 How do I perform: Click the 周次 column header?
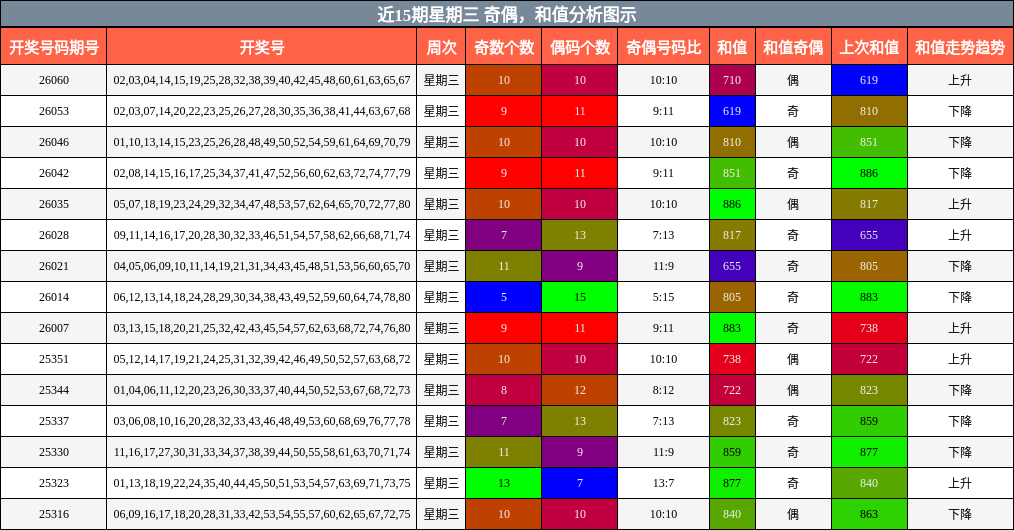pyautogui.click(x=441, y=47)
